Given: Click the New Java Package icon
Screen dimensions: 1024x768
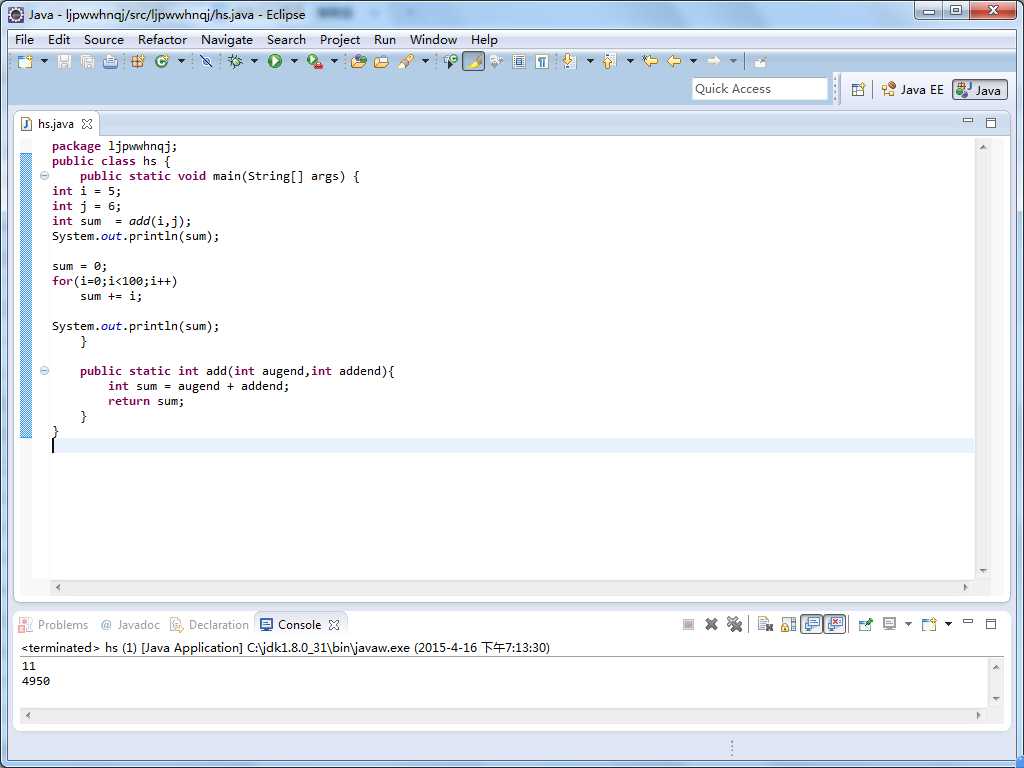Looking at the screenshot, I should [138, 62].
